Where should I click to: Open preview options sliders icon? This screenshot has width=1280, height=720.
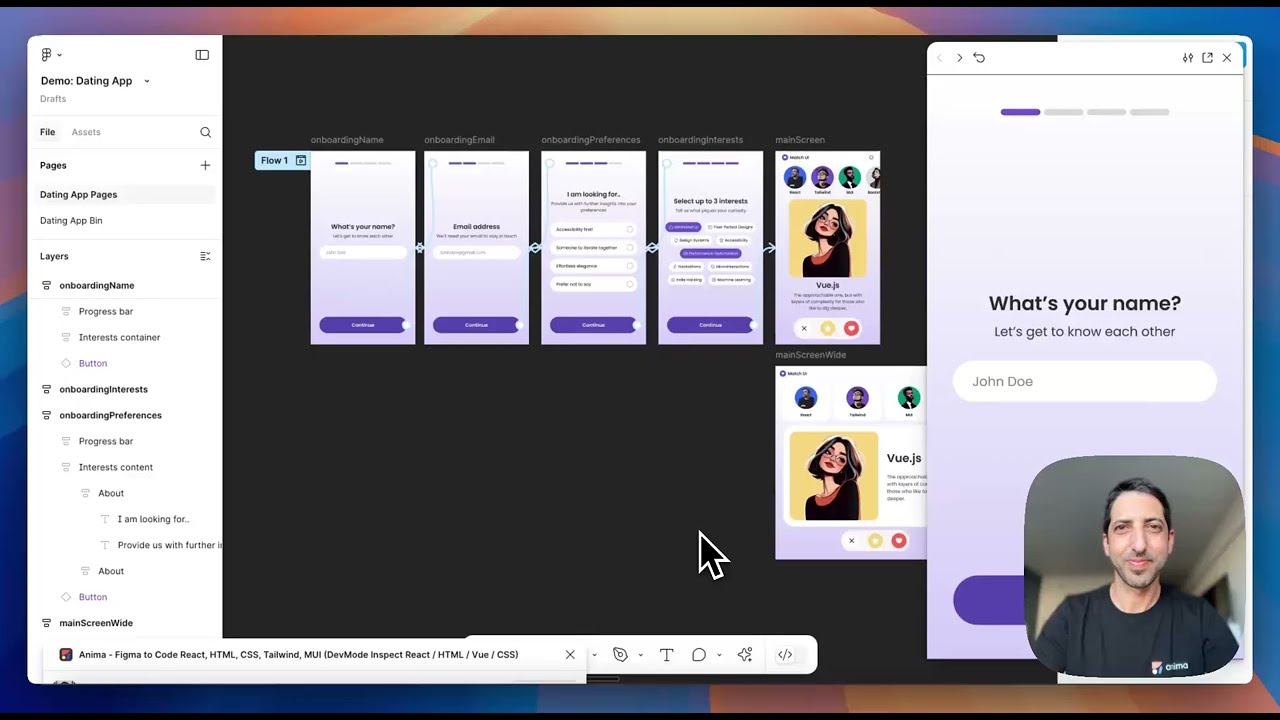point(1188,58)
